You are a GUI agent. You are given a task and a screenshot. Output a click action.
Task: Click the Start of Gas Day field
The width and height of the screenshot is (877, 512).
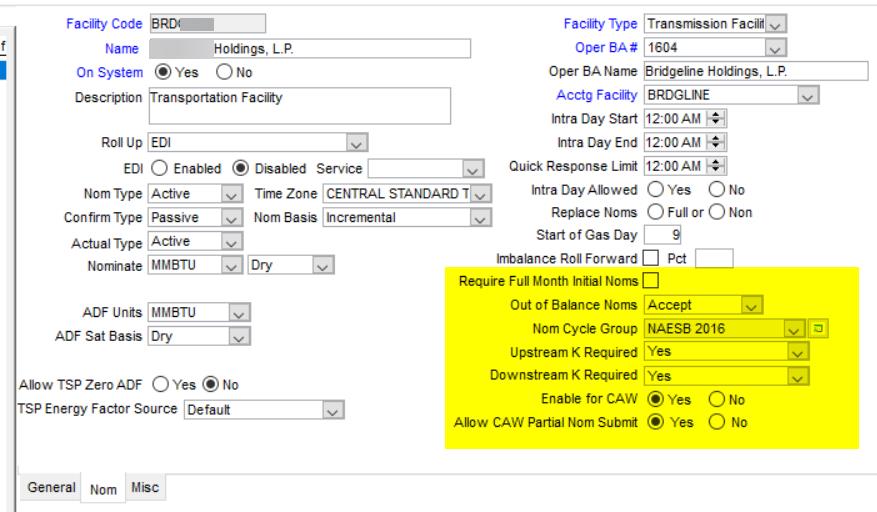[x=663, y=236]
